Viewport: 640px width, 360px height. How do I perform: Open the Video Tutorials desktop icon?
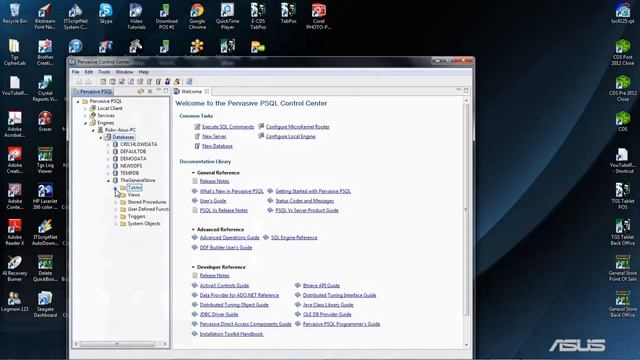pos(136,16)
